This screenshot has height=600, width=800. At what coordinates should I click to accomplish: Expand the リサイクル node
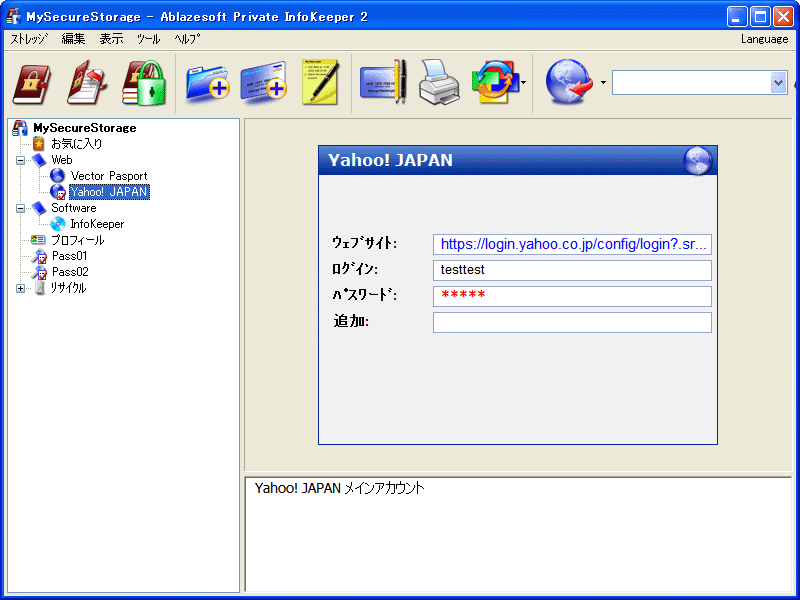coord(20,288)
